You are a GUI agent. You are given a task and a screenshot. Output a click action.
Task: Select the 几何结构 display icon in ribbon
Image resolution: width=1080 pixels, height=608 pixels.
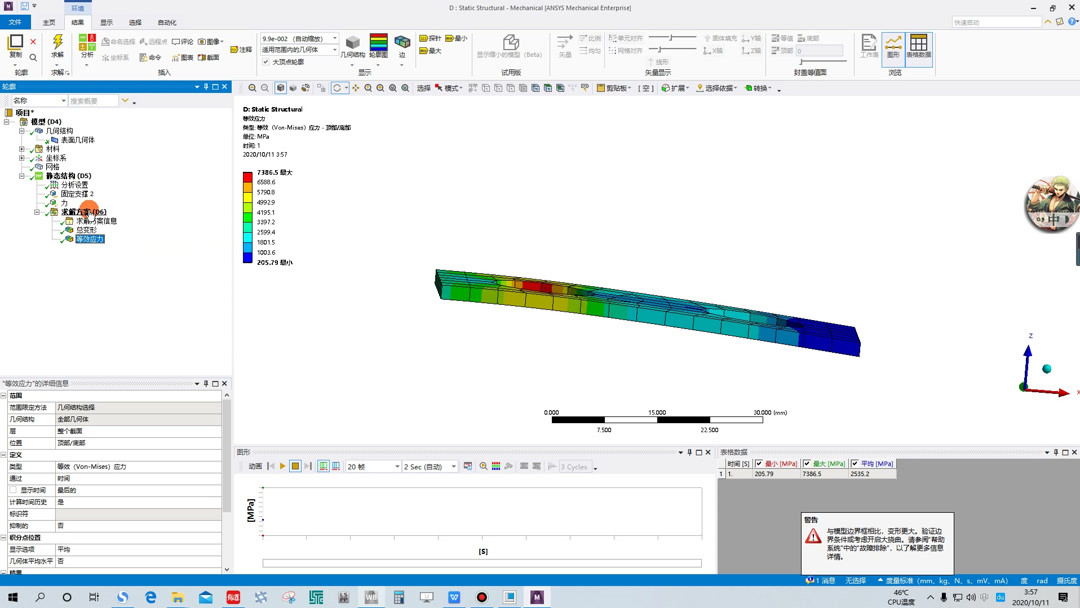pos(353,43)
